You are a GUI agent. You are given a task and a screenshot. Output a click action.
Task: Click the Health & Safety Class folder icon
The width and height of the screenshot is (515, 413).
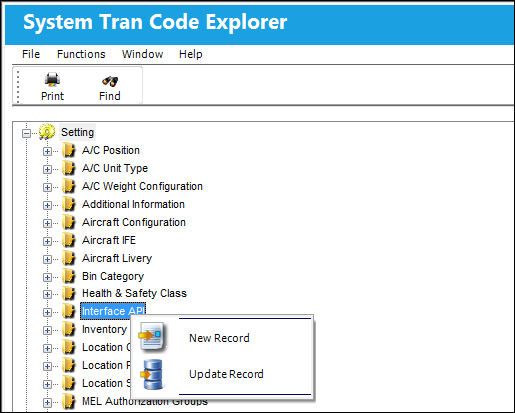pos(69,293)
